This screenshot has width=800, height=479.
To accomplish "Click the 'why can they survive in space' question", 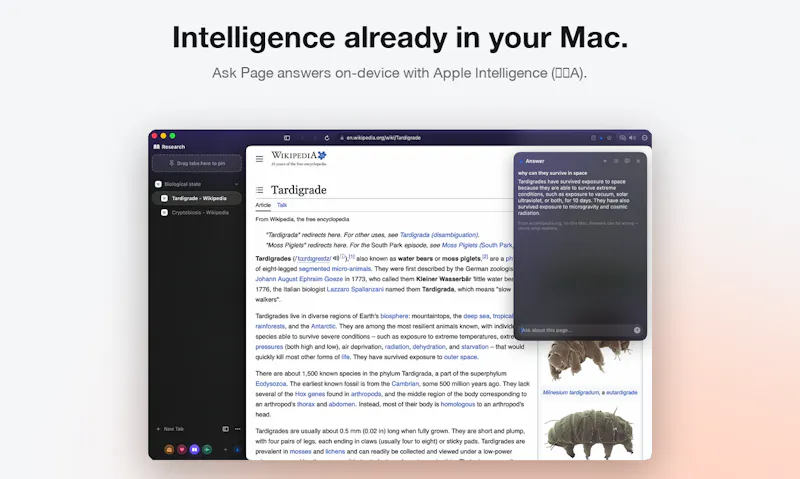I will 552,173.
